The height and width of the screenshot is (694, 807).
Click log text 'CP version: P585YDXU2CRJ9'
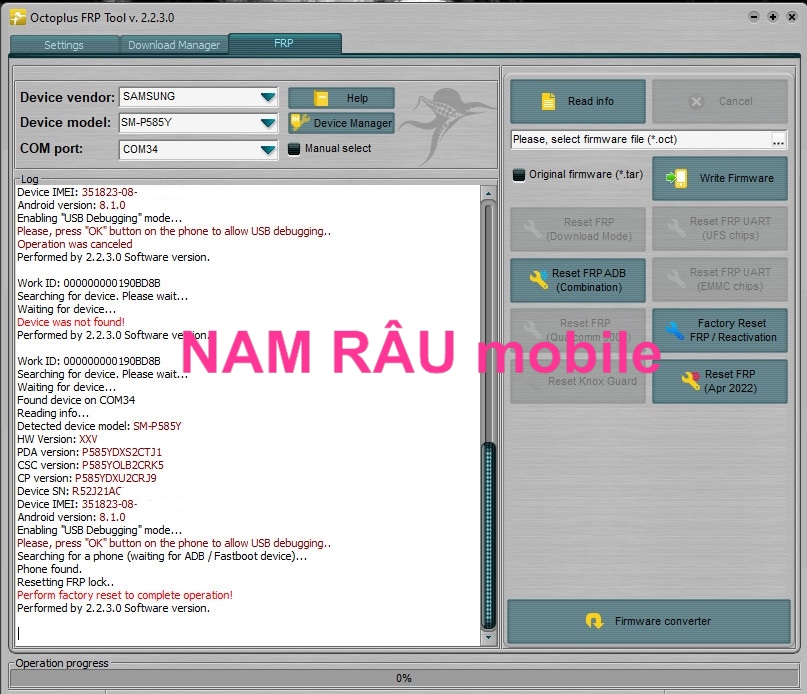coord(87,478)
